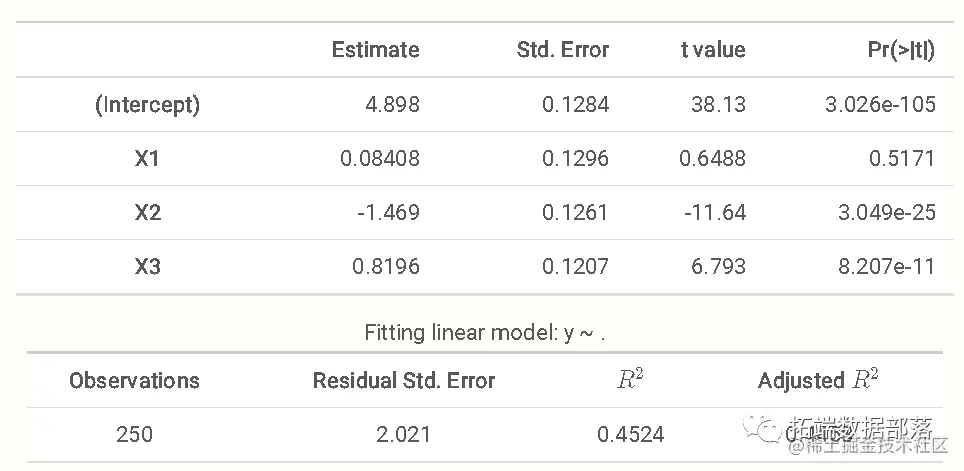The image size is (964, 471).
Task: Click the (Intercept) row label
Action: (148, 105)
